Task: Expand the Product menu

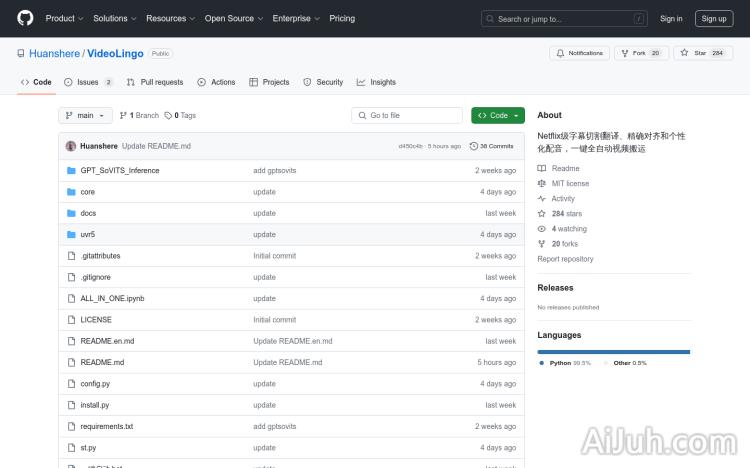Action: point(63,18)
